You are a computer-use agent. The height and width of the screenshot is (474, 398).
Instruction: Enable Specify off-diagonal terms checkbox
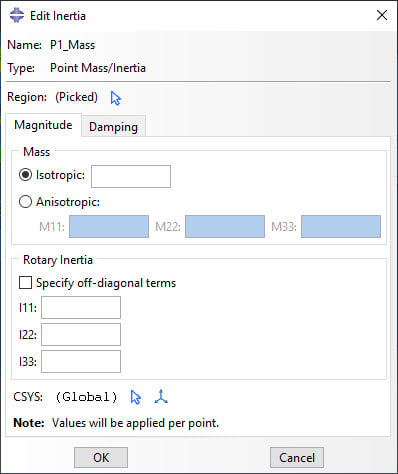(x=25, y=282)
